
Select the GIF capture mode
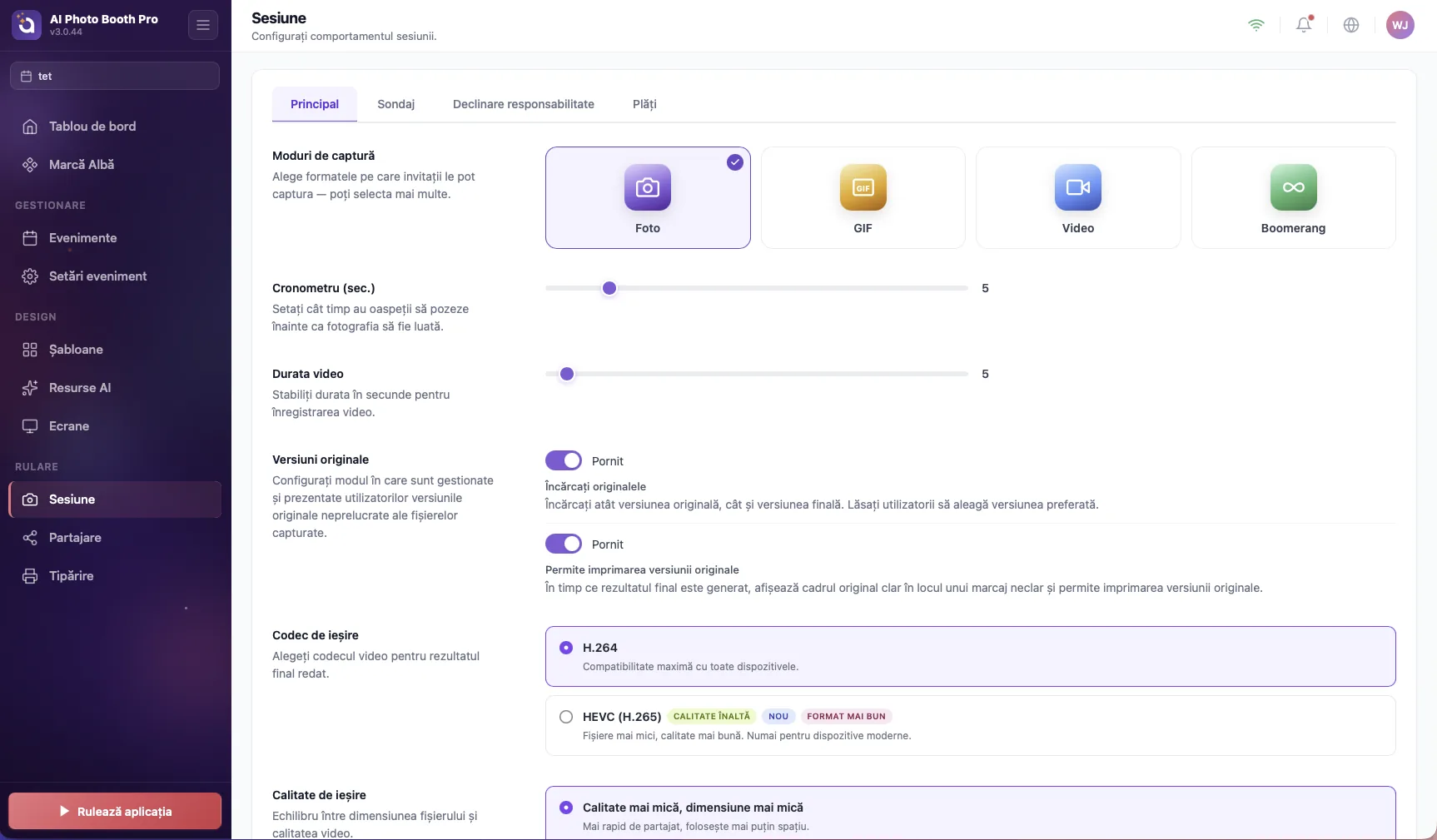863,198
